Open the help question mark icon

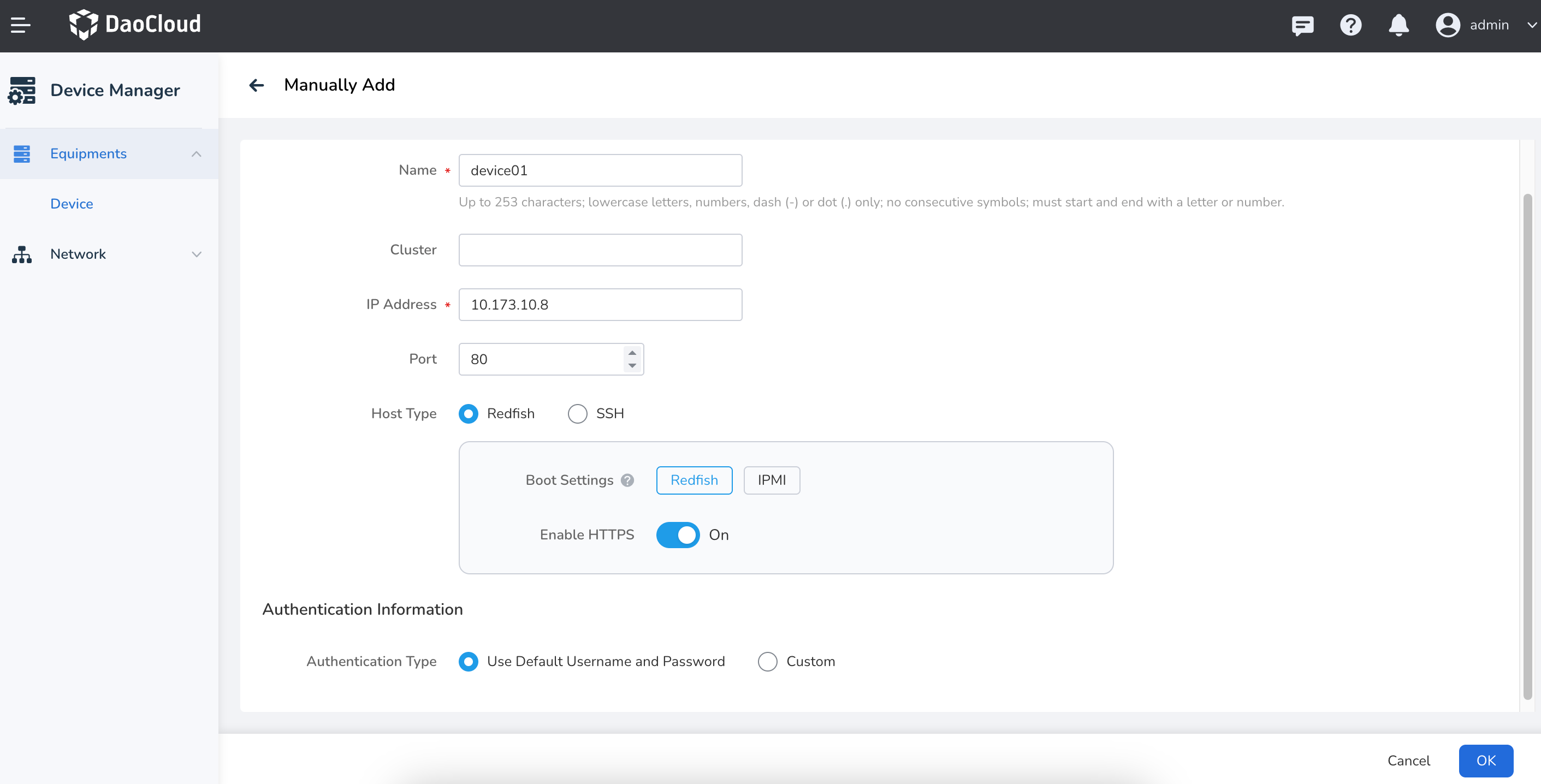tap(1350, 25)
